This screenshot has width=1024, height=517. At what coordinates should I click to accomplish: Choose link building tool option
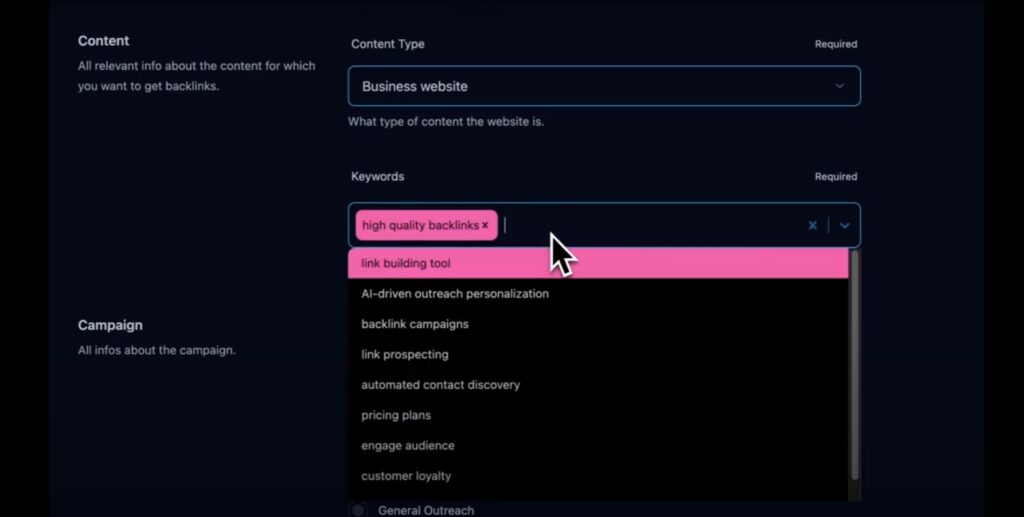pyautogui.click(x=598, y=263)
